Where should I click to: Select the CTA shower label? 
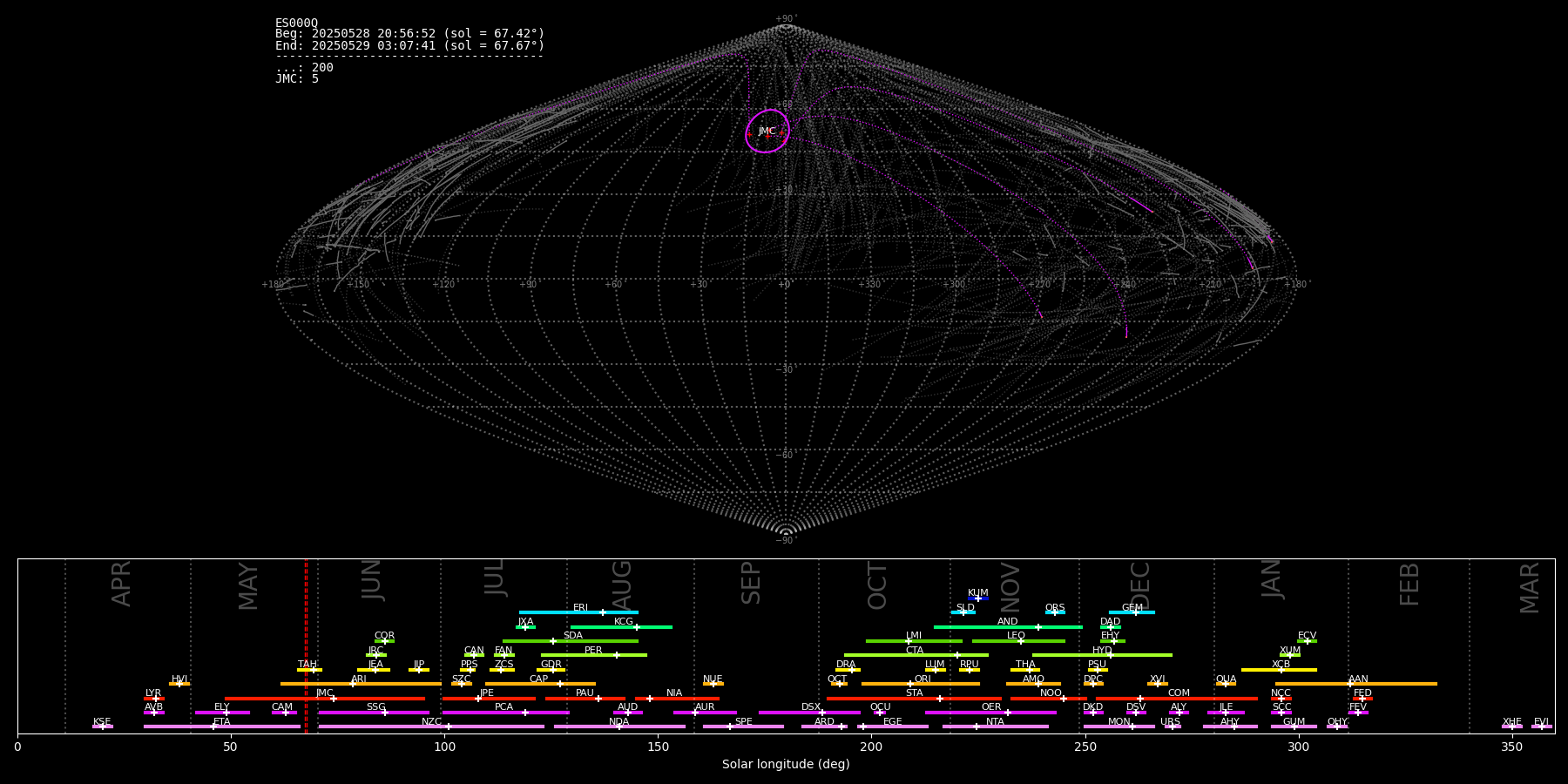(914, 651)
